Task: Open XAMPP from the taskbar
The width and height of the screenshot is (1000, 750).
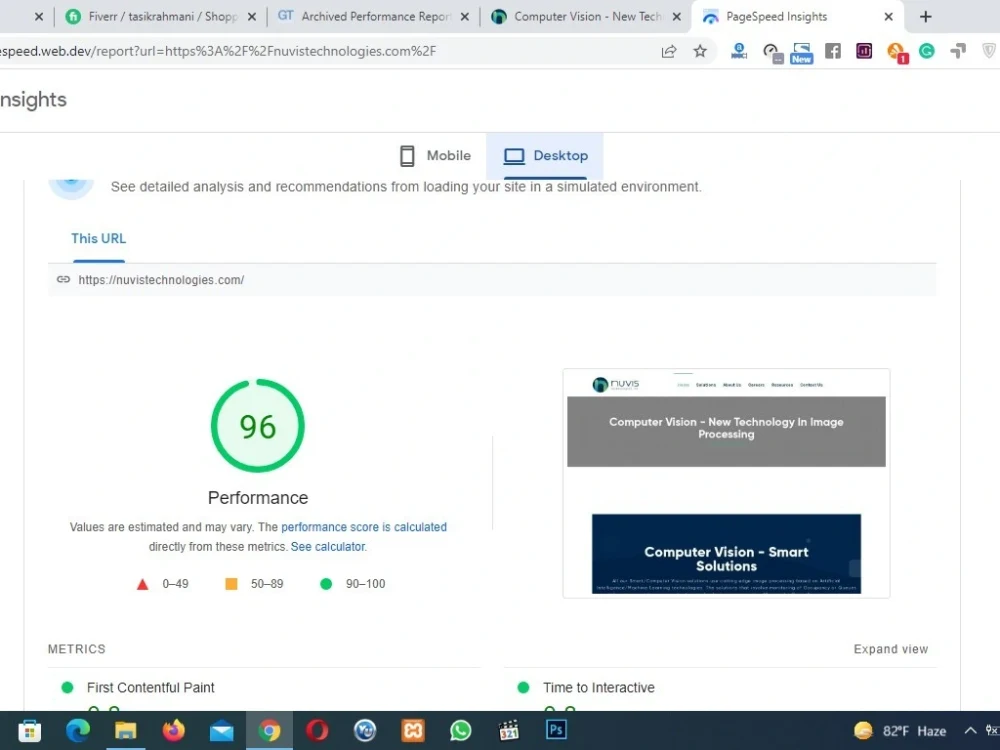Action: (413, 730)
